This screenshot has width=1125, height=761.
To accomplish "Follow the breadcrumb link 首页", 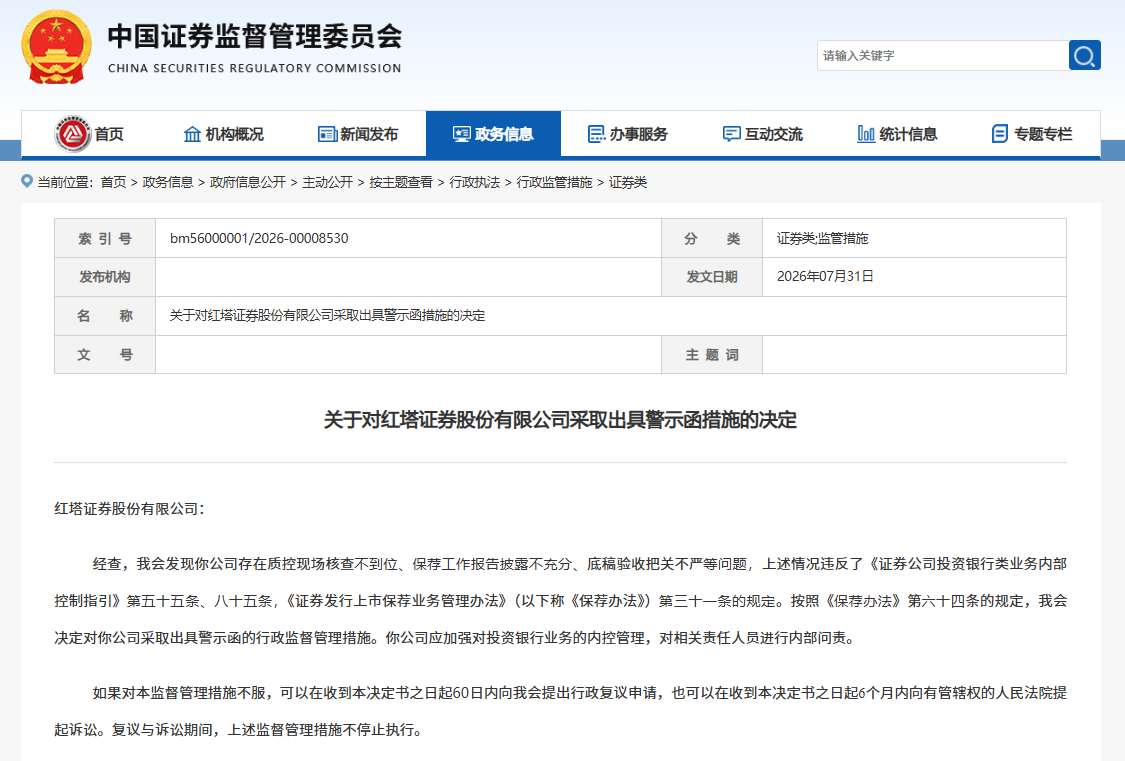I will coord(113,182).
